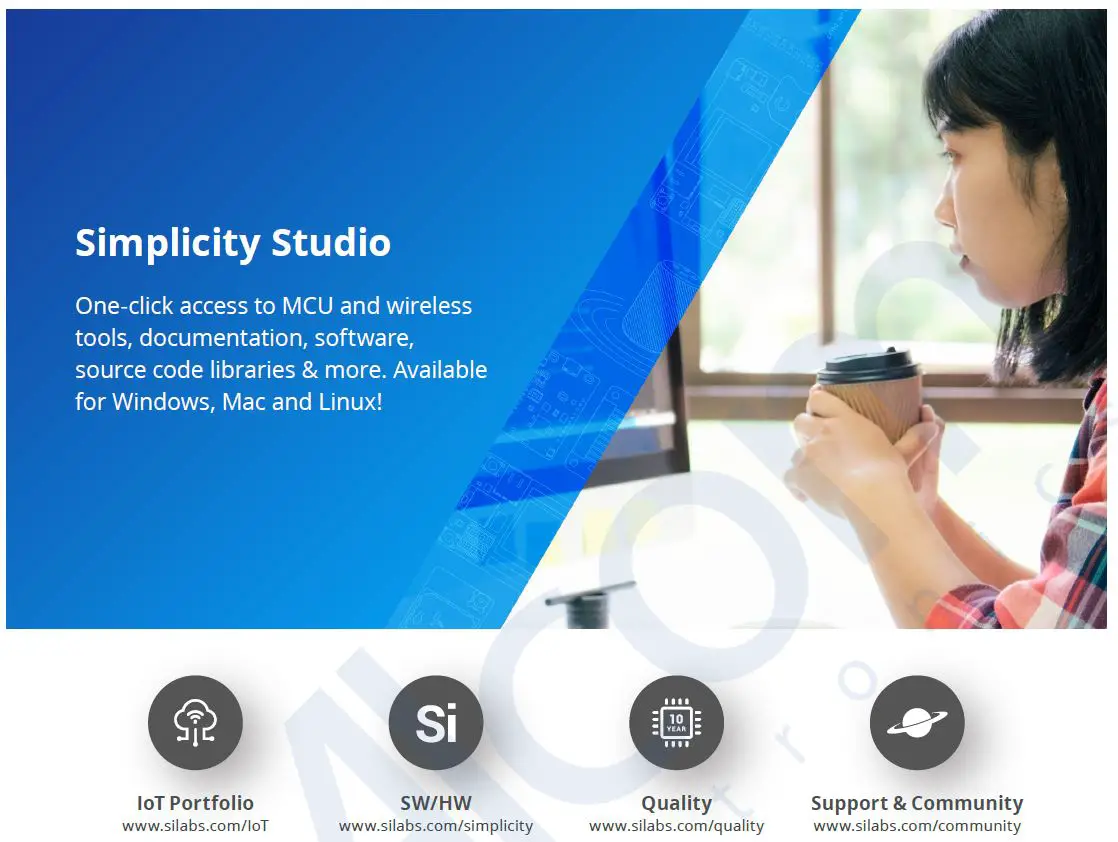
Task: Open the www.silabs.com/quality link
Action: (677, 826)
